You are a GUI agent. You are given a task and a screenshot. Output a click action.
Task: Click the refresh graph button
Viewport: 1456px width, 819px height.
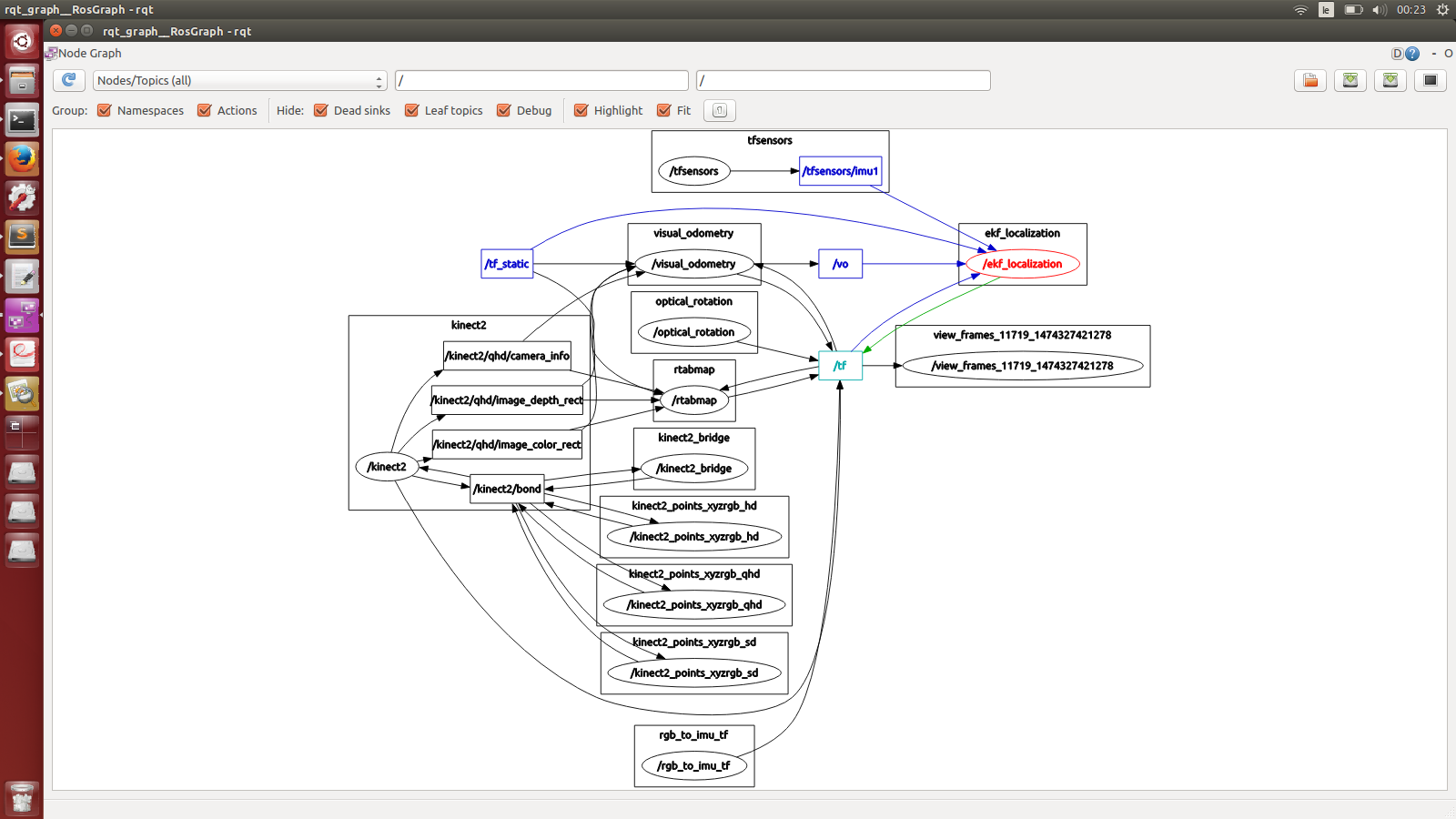[x=68, y=80]
